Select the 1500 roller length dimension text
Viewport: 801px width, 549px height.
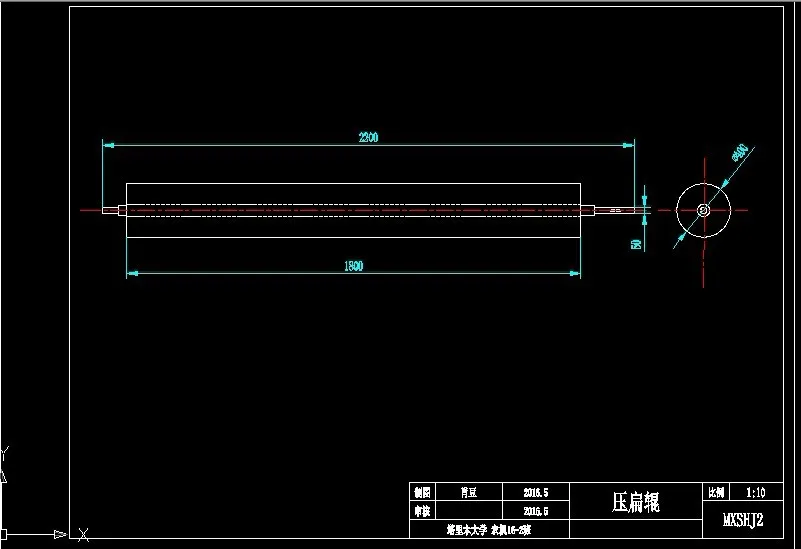click(x=354, y=266)
